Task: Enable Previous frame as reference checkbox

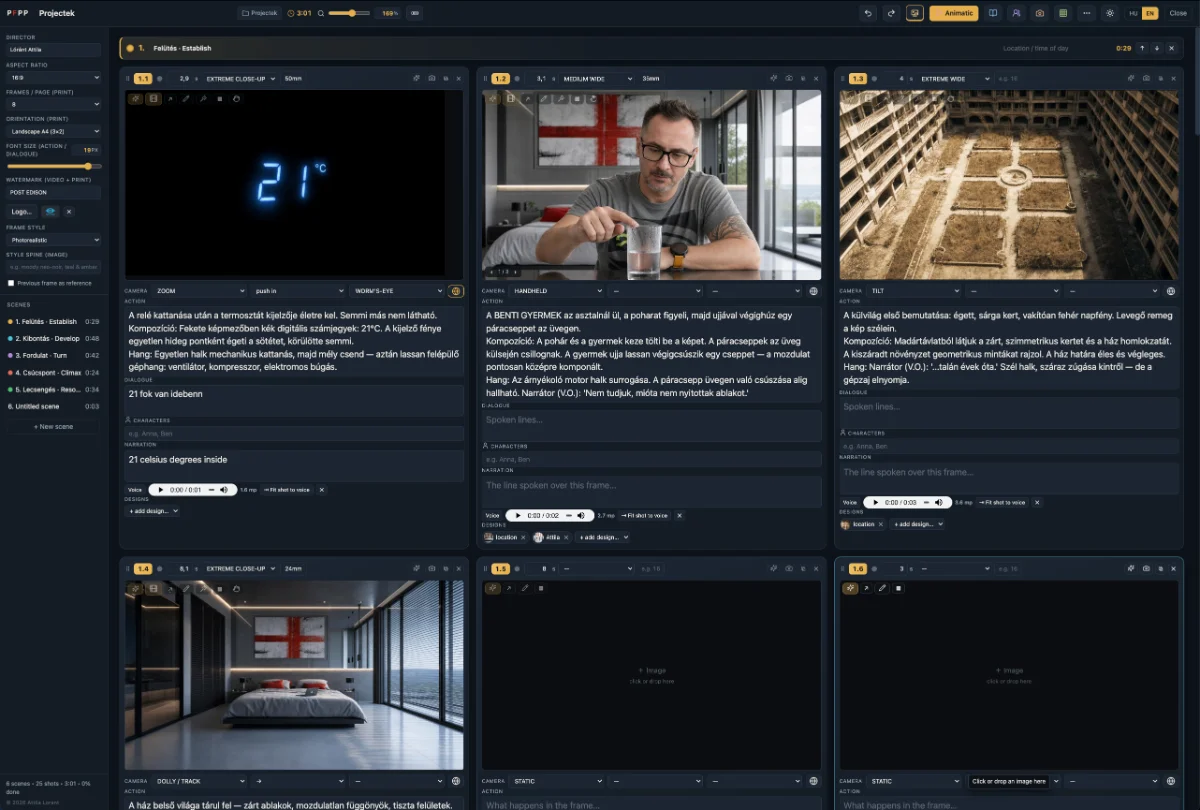Action: click(11, 283)
